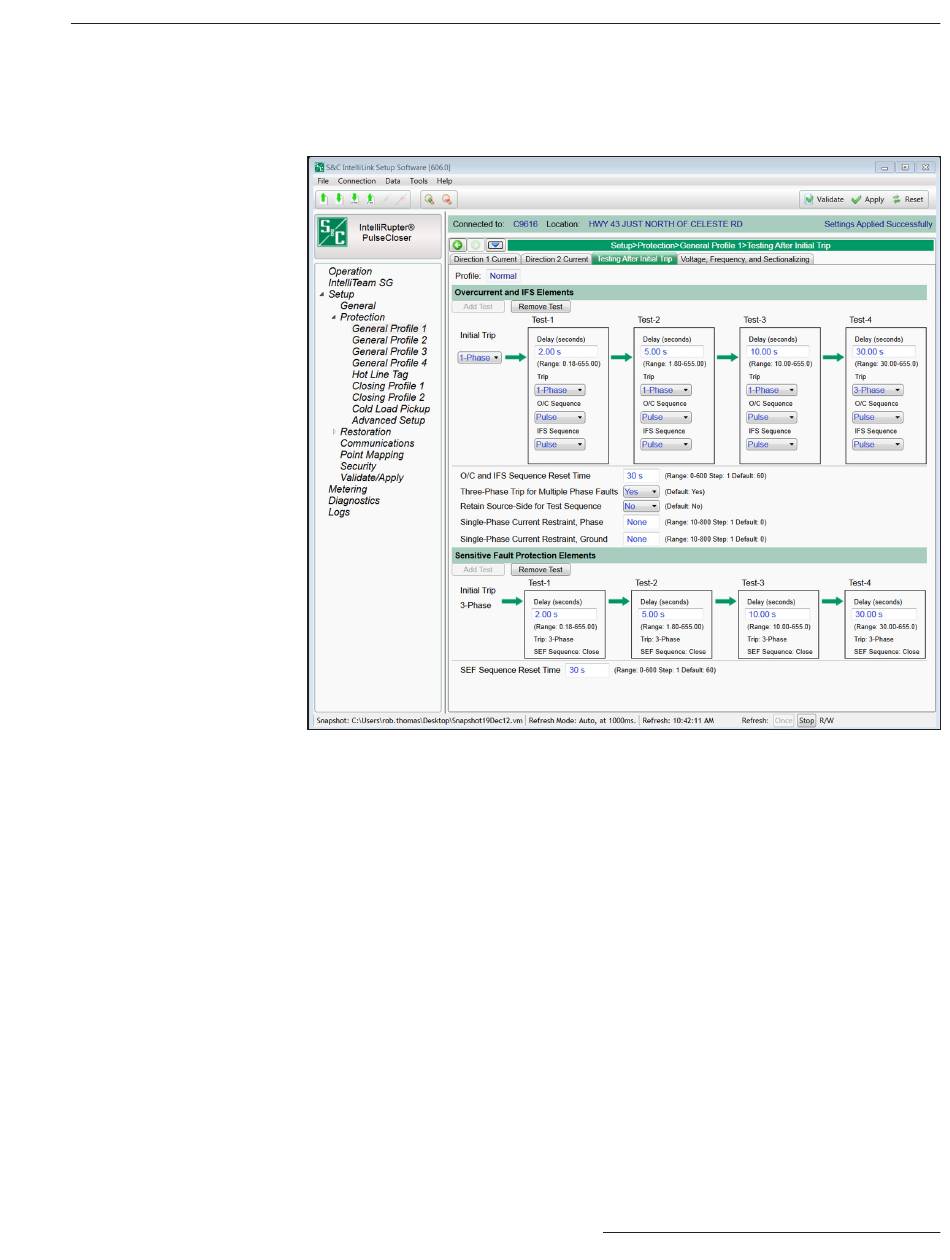
Task: Open the Connection menu
Action: click(x=356, y=181)
